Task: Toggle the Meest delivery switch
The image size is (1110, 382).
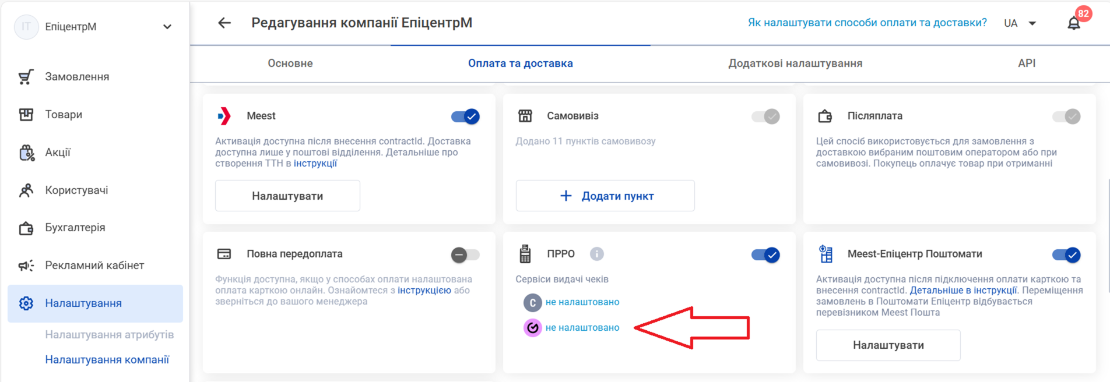Action: [x=465, y=117]
